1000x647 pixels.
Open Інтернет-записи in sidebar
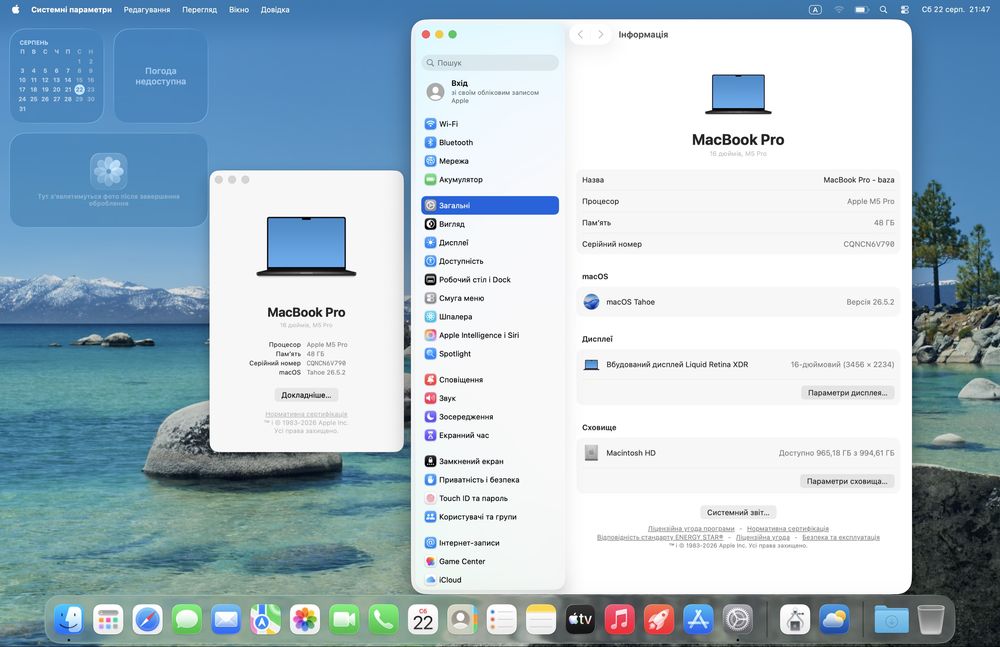coord(490,543)
